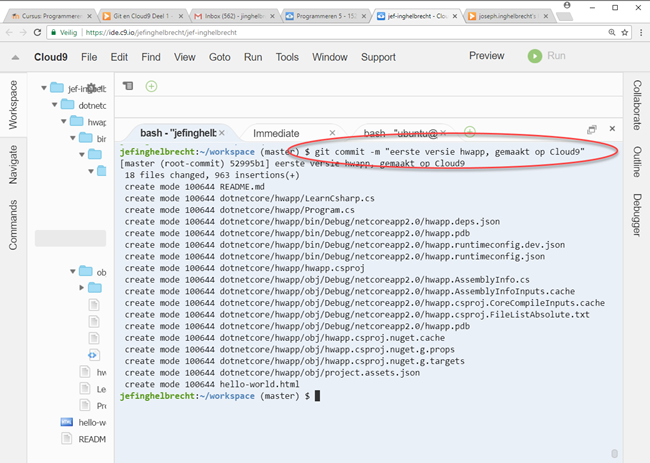
Task: Click the green Run play icon
Action: [535, 57]
